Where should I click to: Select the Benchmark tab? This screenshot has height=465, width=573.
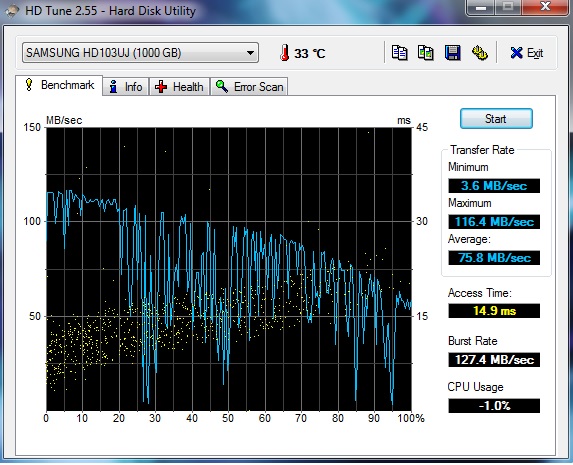click(x=59, y=85)
